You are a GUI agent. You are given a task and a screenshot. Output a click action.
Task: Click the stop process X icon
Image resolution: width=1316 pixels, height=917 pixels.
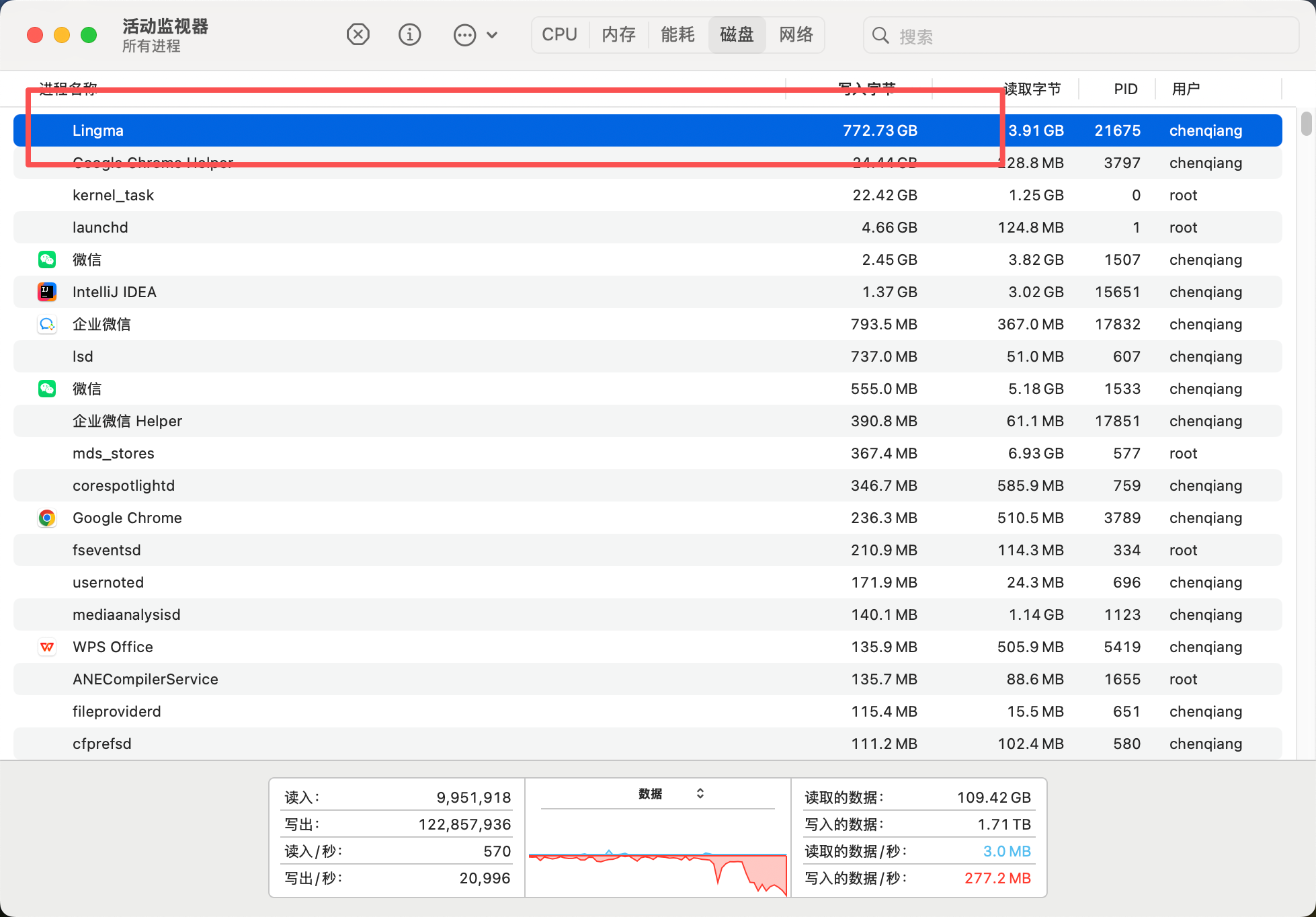coord(358,34)
